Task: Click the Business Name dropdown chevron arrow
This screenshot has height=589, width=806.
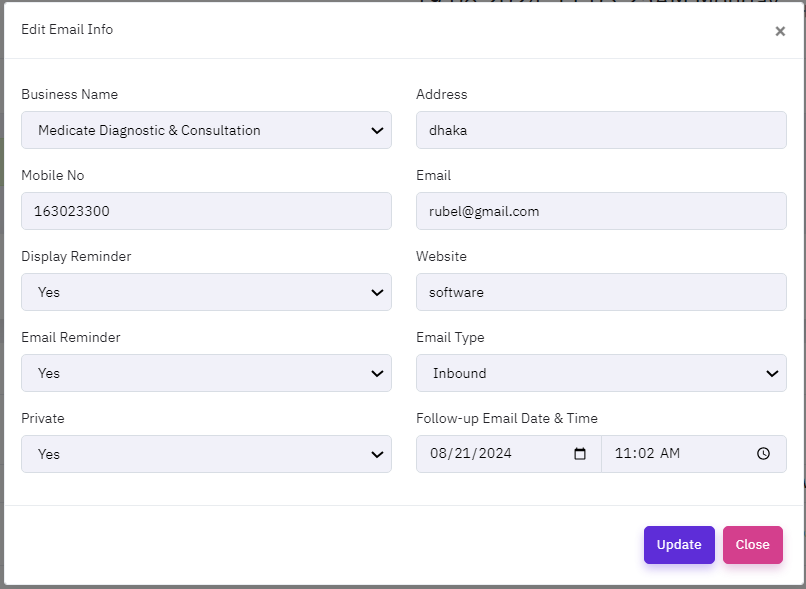Action: 377,130
